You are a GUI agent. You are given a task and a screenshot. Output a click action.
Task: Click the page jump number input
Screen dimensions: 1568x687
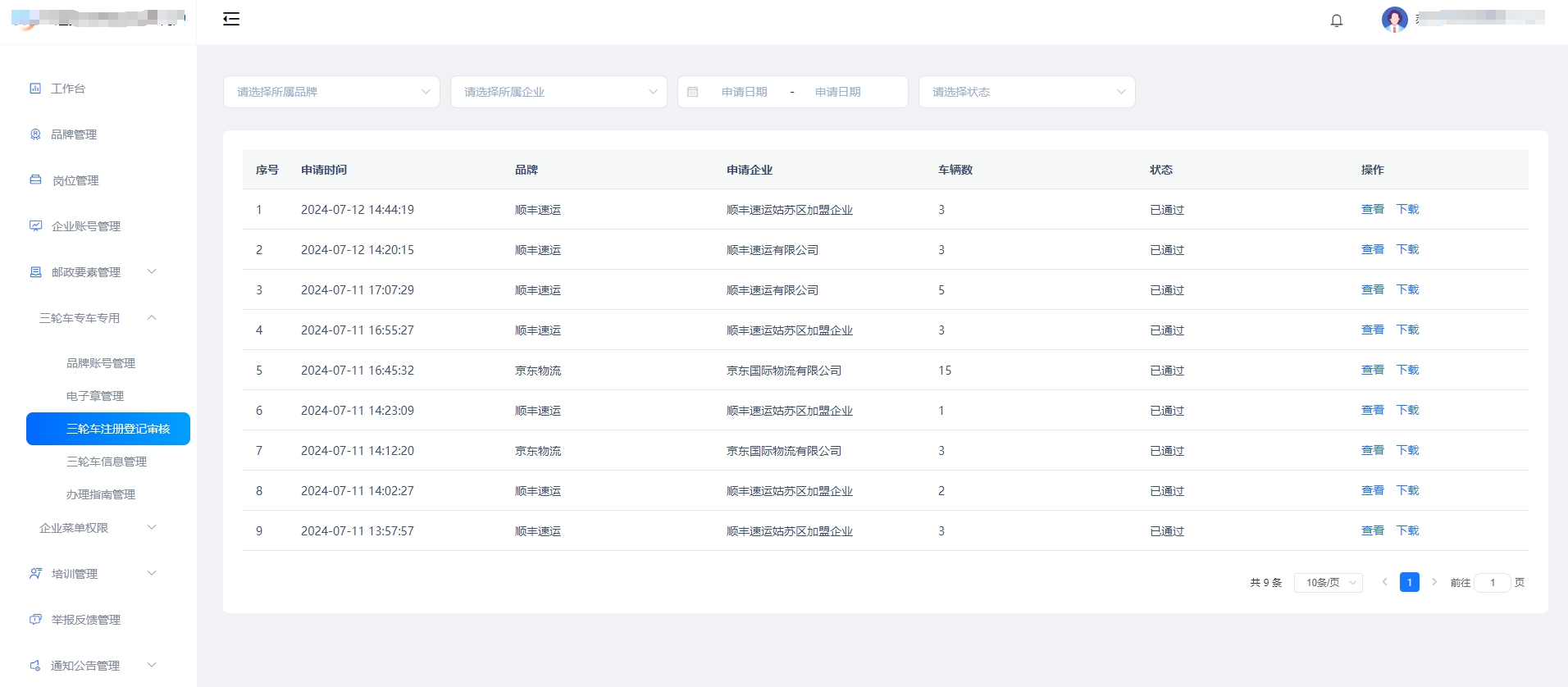1493,583
